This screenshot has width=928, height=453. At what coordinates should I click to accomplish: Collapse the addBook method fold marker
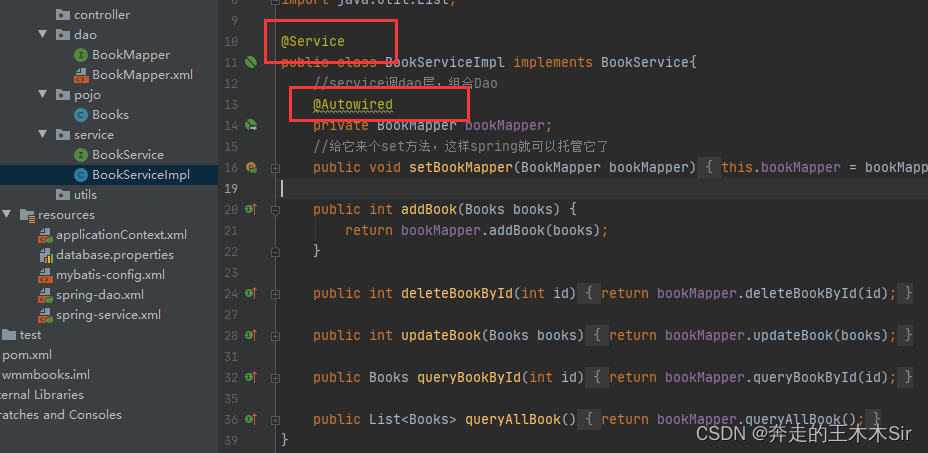pos(275,210)
